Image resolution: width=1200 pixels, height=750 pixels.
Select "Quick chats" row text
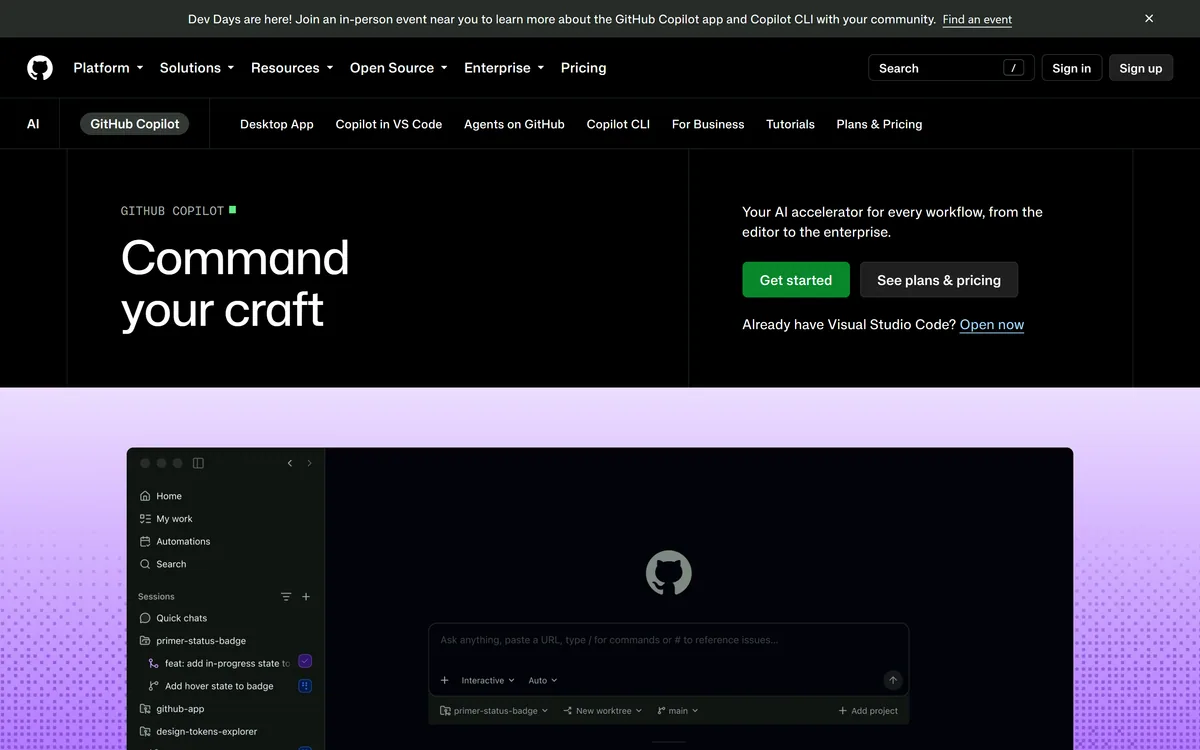coord(182,618)
